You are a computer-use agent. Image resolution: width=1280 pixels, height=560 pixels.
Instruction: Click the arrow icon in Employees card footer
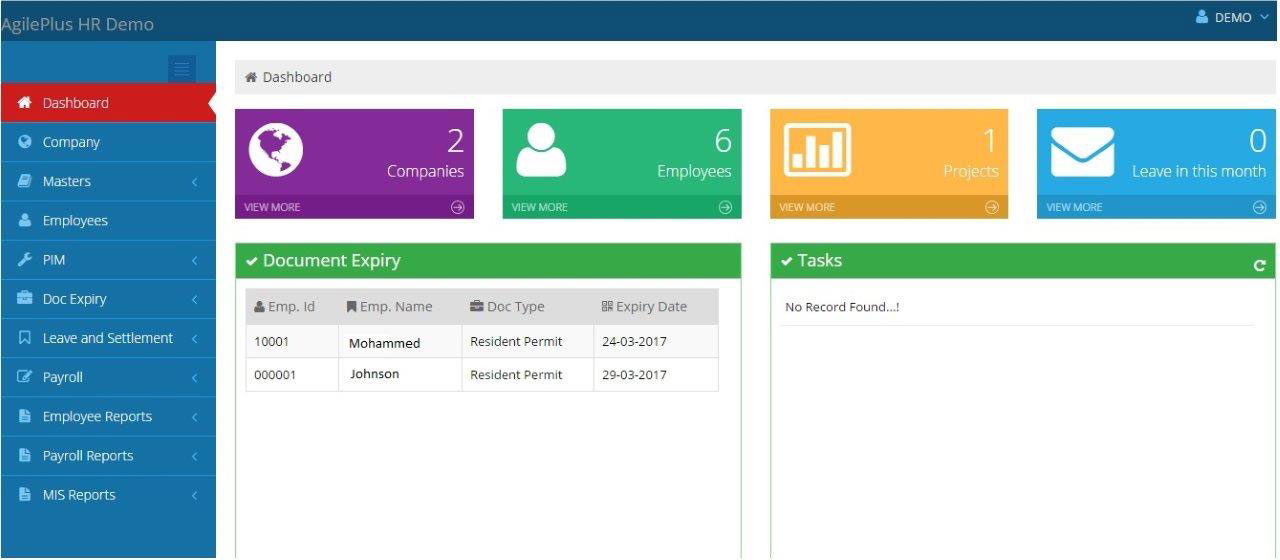pos(725,207)
